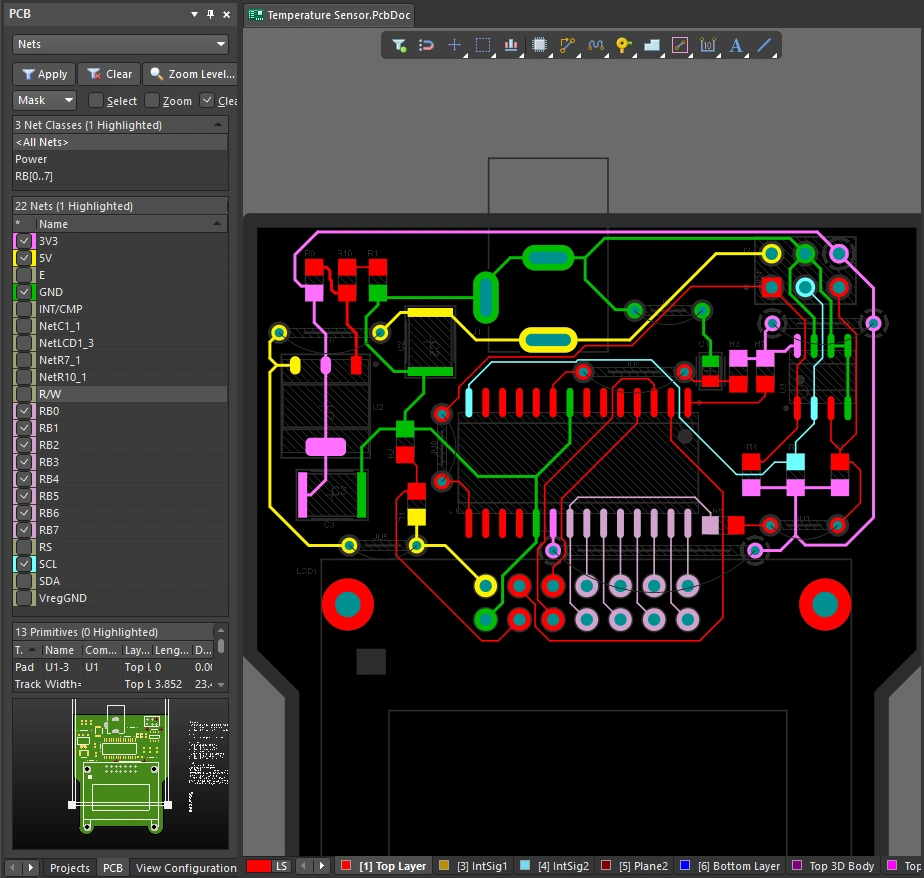Tick the R/W net checkbox
This screenshot has width=924, height=878.
tap(25, 394)
